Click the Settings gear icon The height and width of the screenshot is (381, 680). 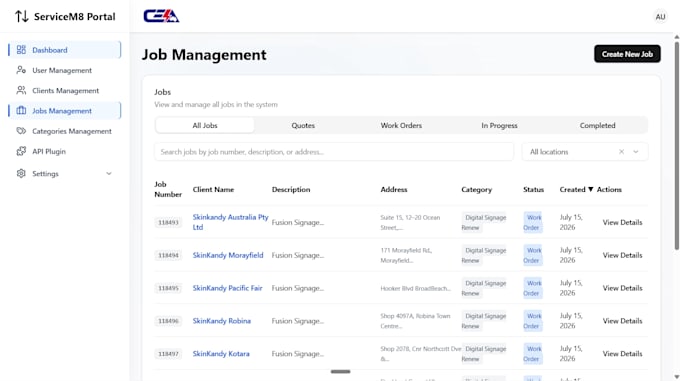(x=21, y=173)
